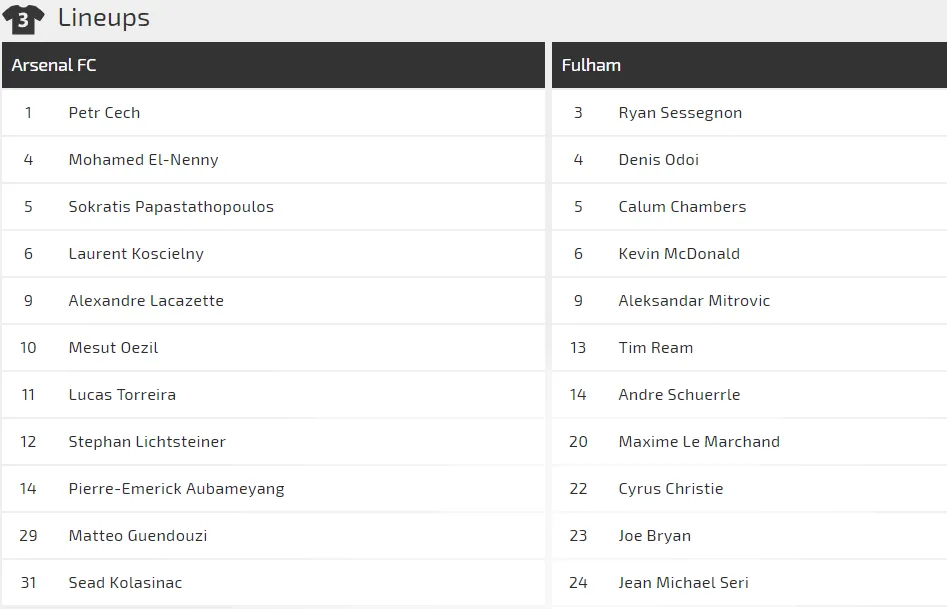Image resolution: width=947 pixels, height=609 pixels.
Task: Click Mesut Oezil name
Action: click(x=113, y=347)
